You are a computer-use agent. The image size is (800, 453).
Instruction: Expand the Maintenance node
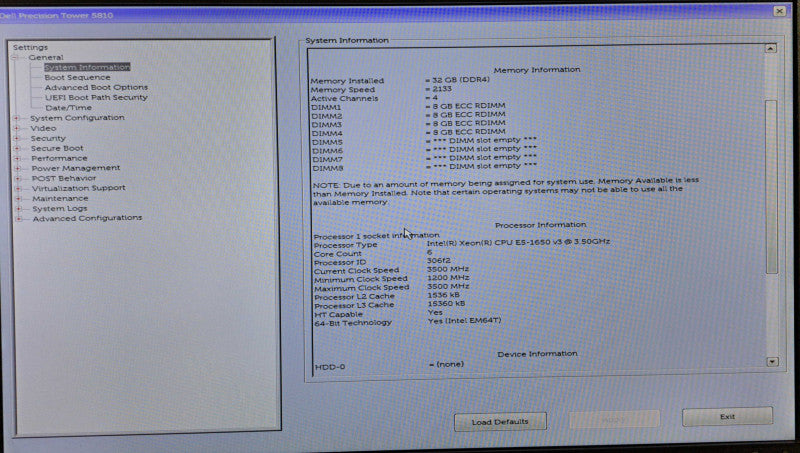(18, 198)
